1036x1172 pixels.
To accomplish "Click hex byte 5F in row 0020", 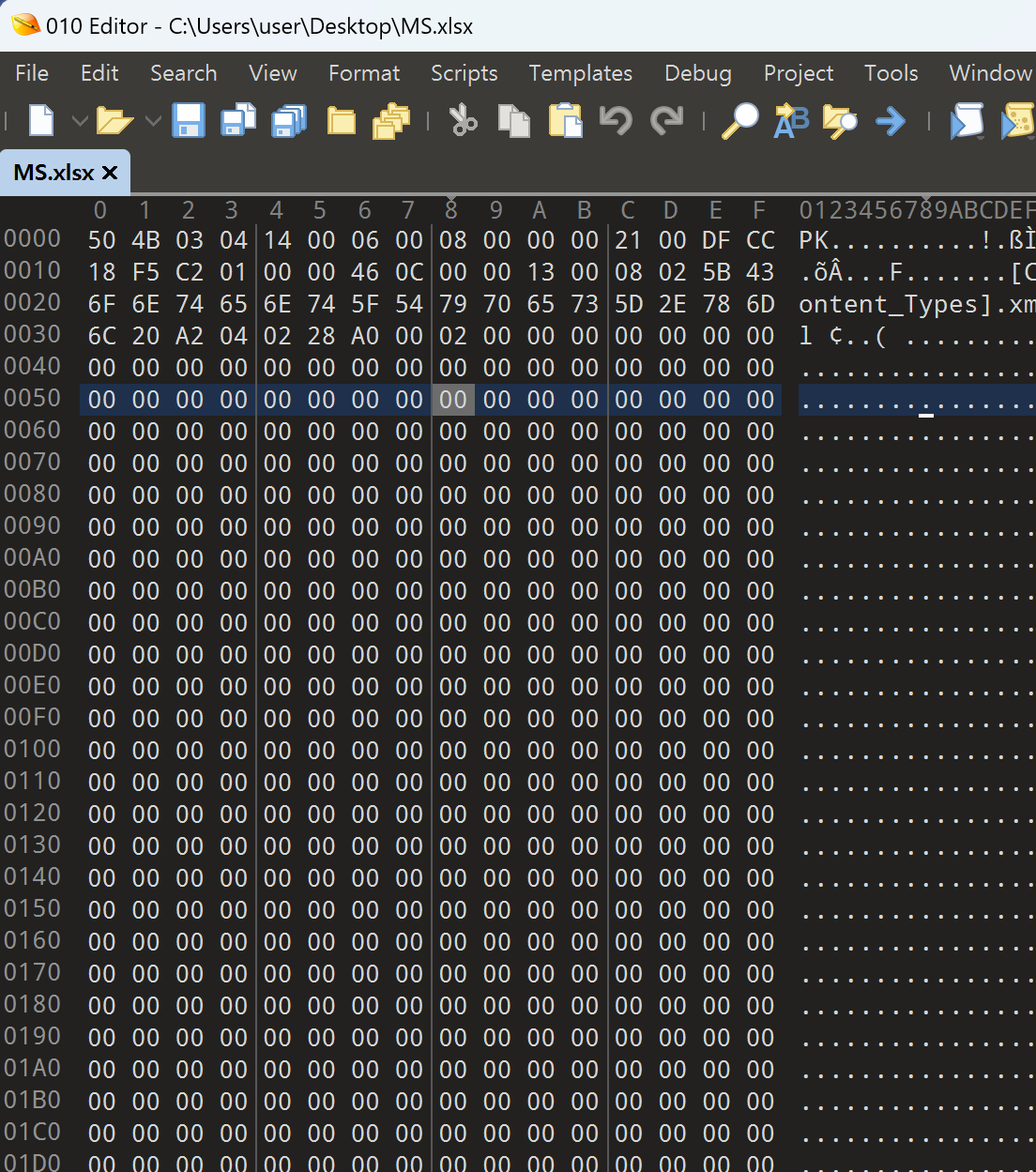I will 365,304.
